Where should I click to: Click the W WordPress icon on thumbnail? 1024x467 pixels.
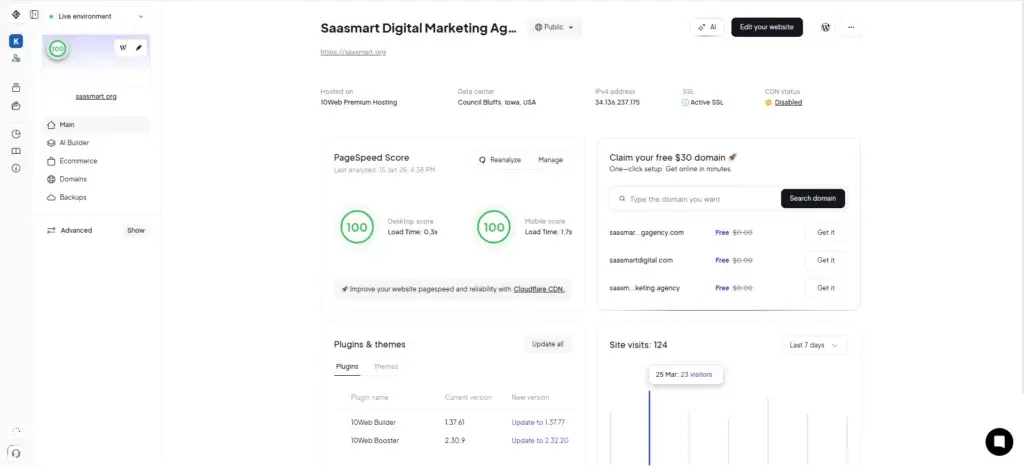[123, 48]
